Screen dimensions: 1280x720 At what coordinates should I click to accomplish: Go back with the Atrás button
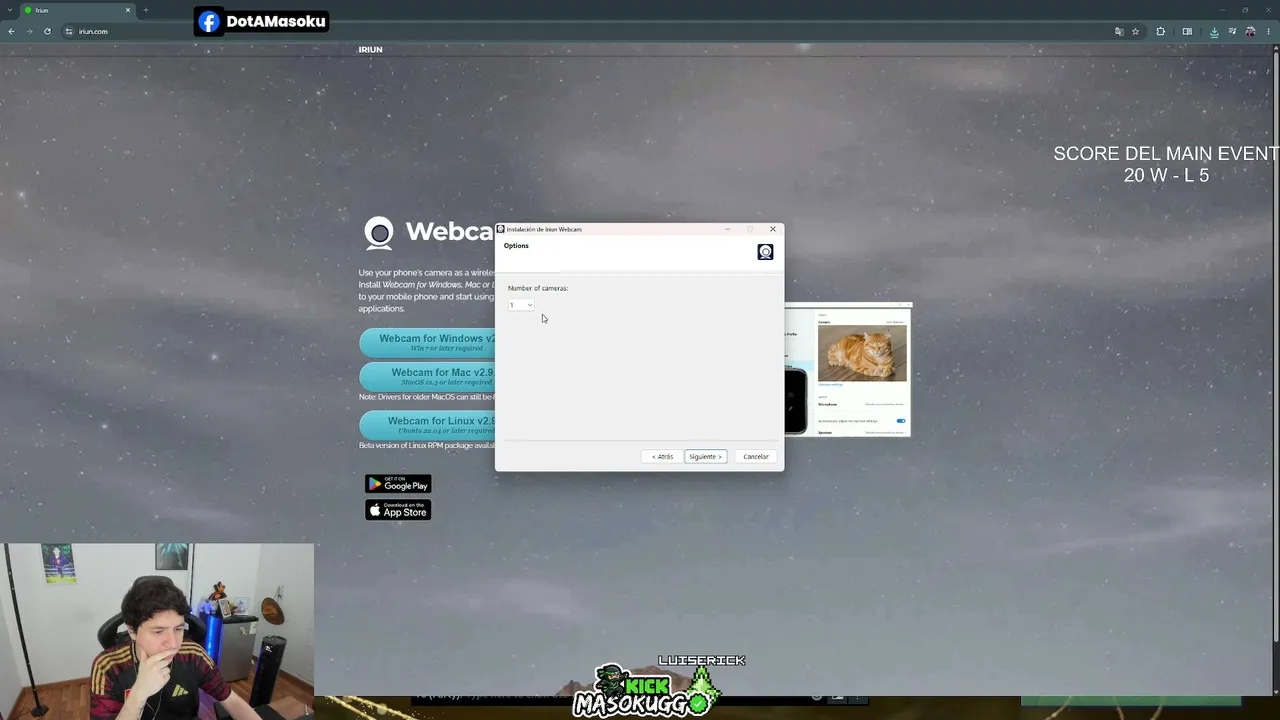point(662,457)
